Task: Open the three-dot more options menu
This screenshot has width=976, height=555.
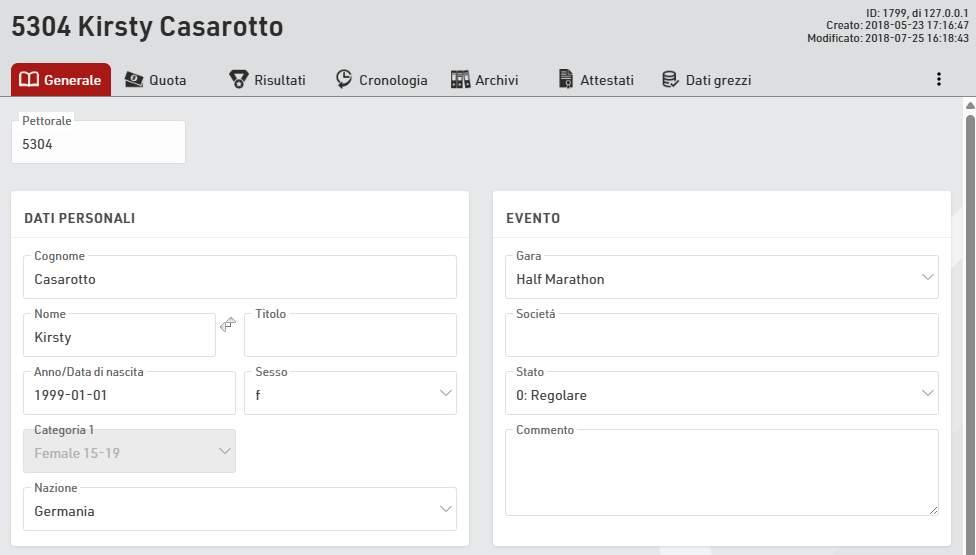Action: pos(938,80)
